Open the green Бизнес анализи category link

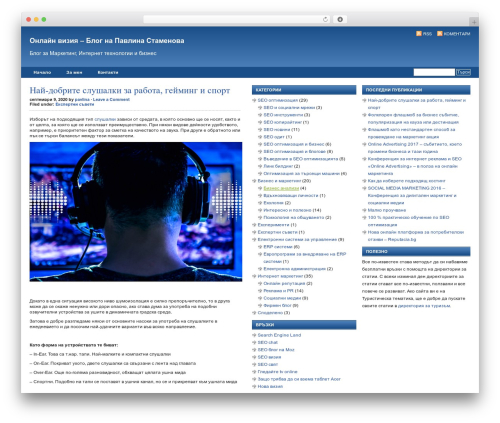pos(281,188)
